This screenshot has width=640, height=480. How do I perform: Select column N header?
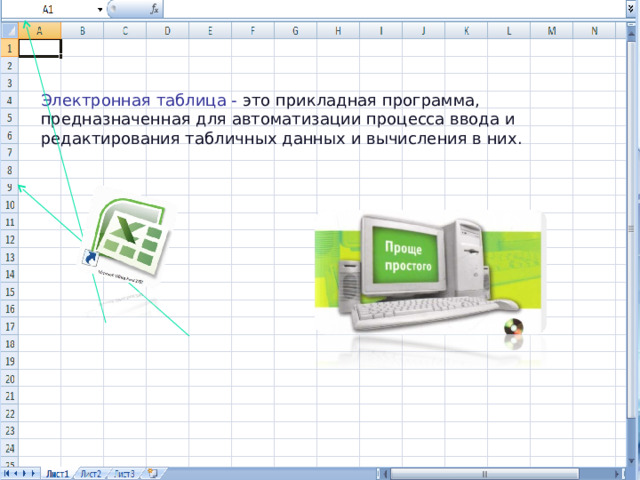point(594,31)
